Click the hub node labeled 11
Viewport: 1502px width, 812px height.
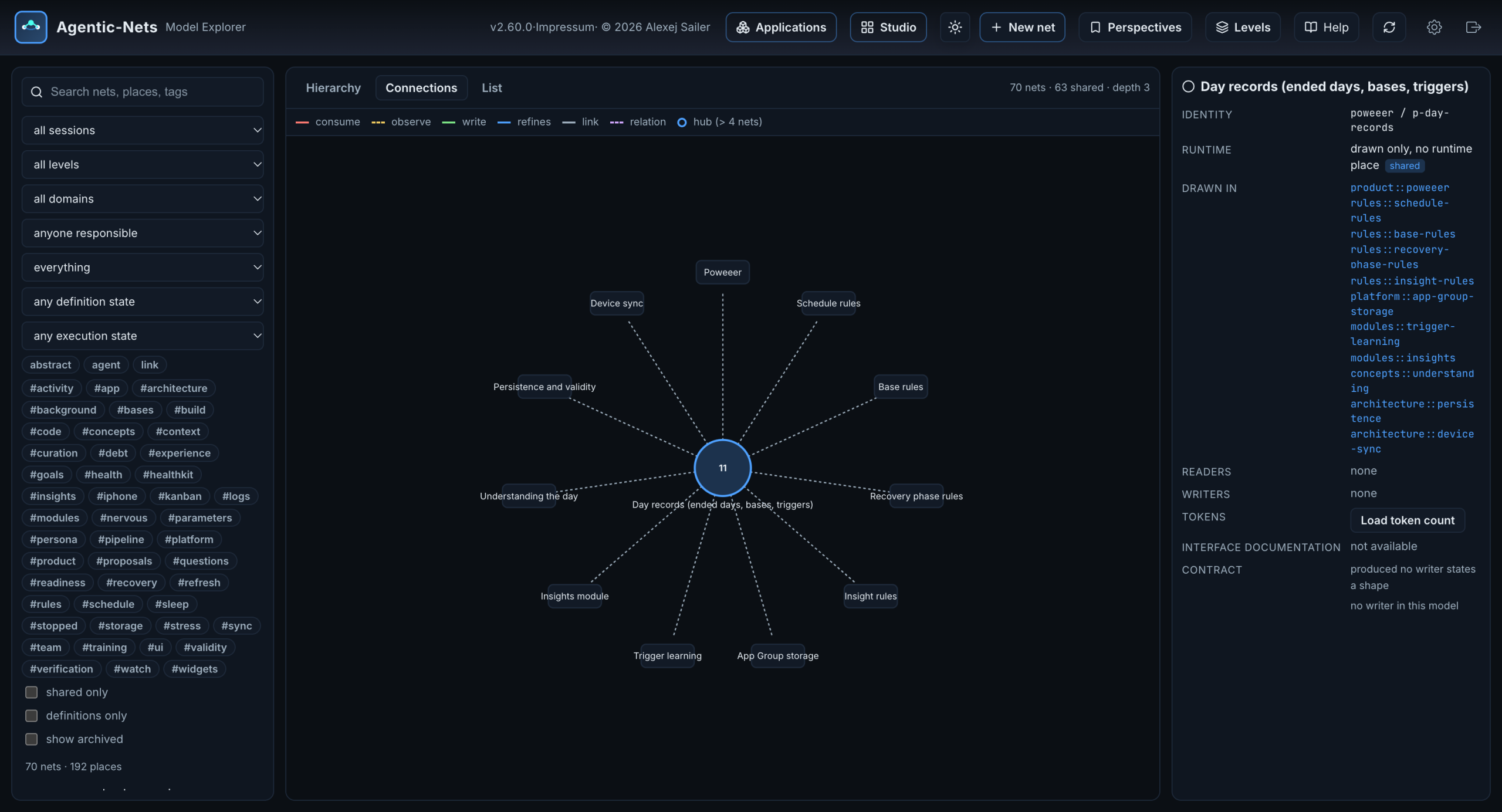click(x=722, y=468)
